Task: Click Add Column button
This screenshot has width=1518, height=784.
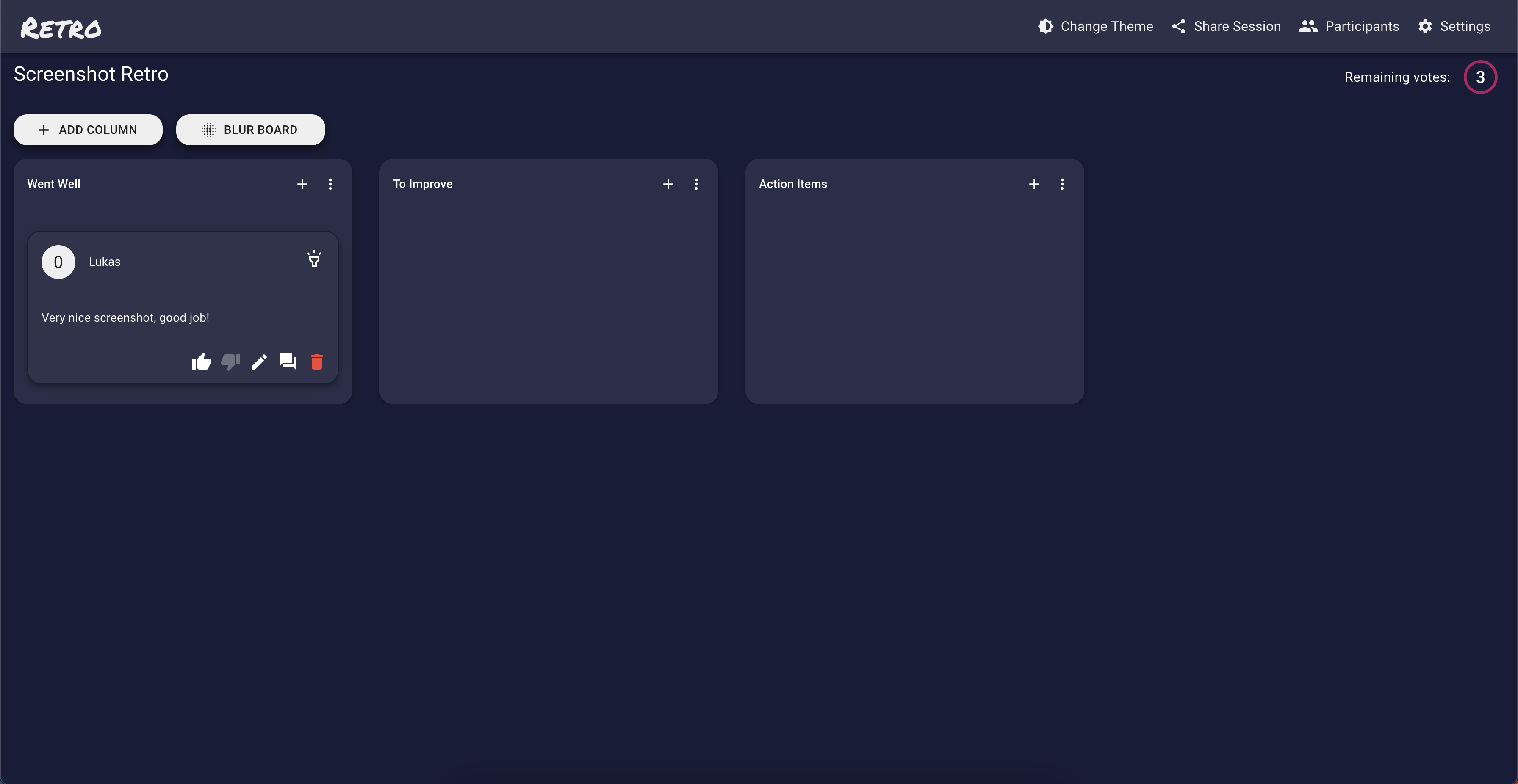Action: click(x=88, y=130)
